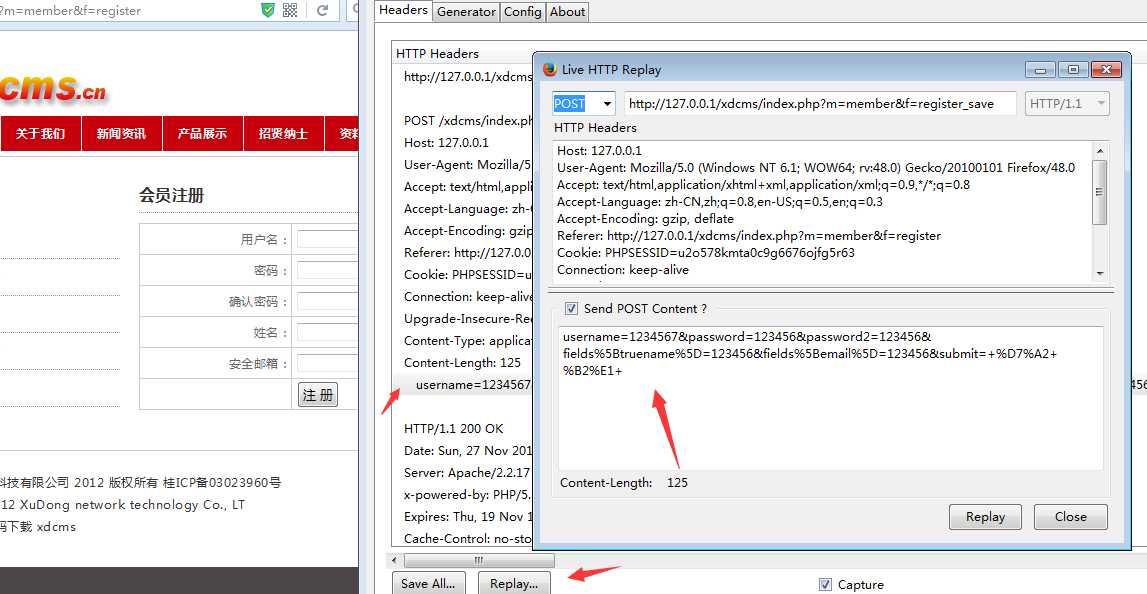
Task: Click the Firefox icon in Live HTTP Replay title
Action: [x=549, y=70]
